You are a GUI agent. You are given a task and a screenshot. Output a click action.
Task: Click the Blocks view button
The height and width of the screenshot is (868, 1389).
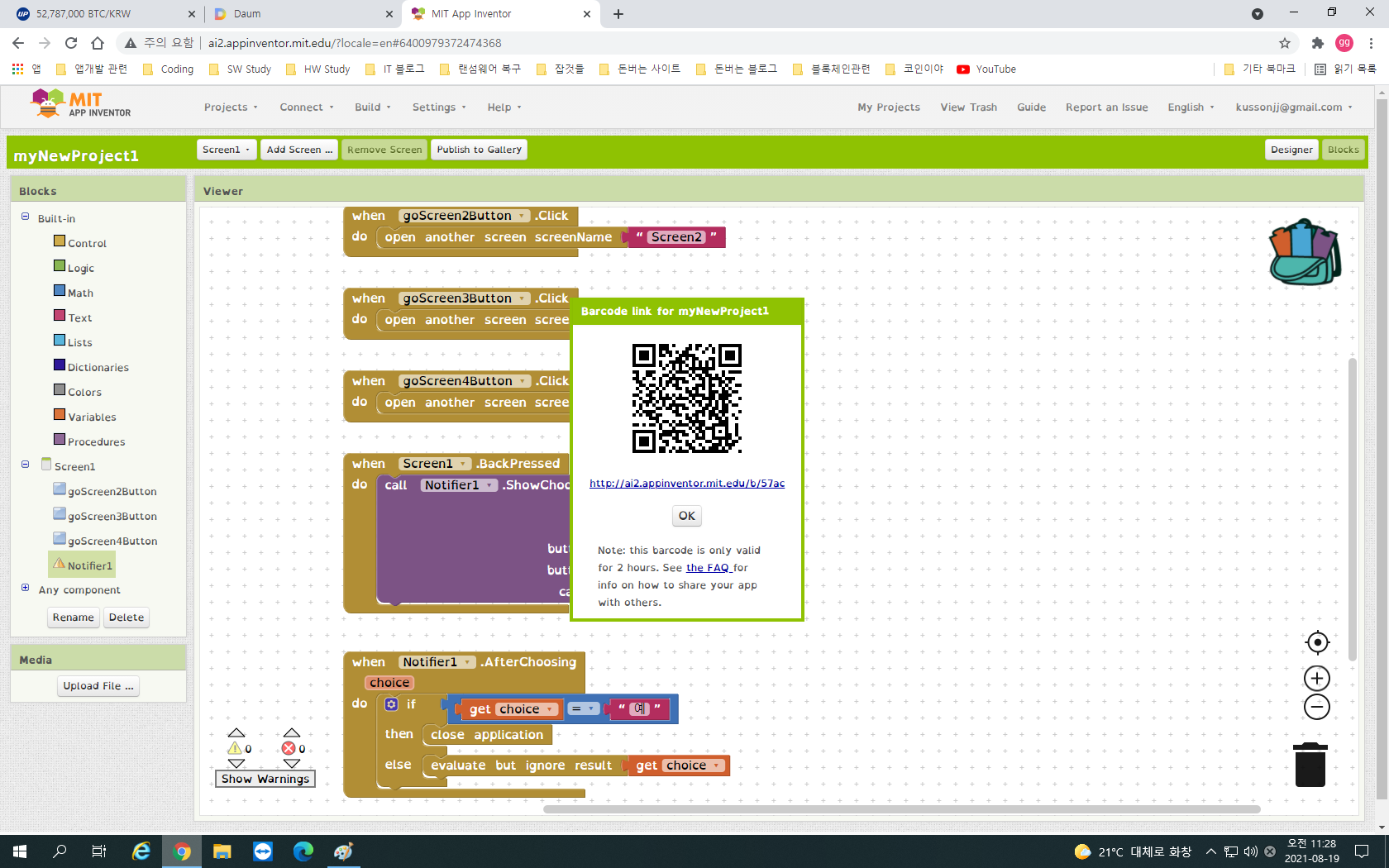coord(1343,150)
